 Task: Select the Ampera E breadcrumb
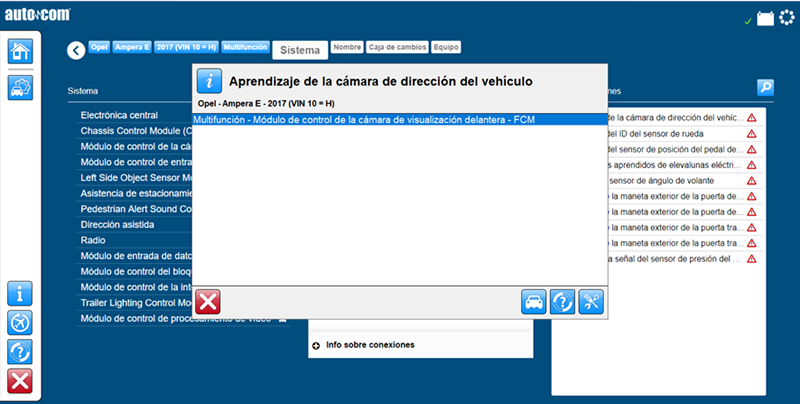pyautogui.click(x=132, y=47)
